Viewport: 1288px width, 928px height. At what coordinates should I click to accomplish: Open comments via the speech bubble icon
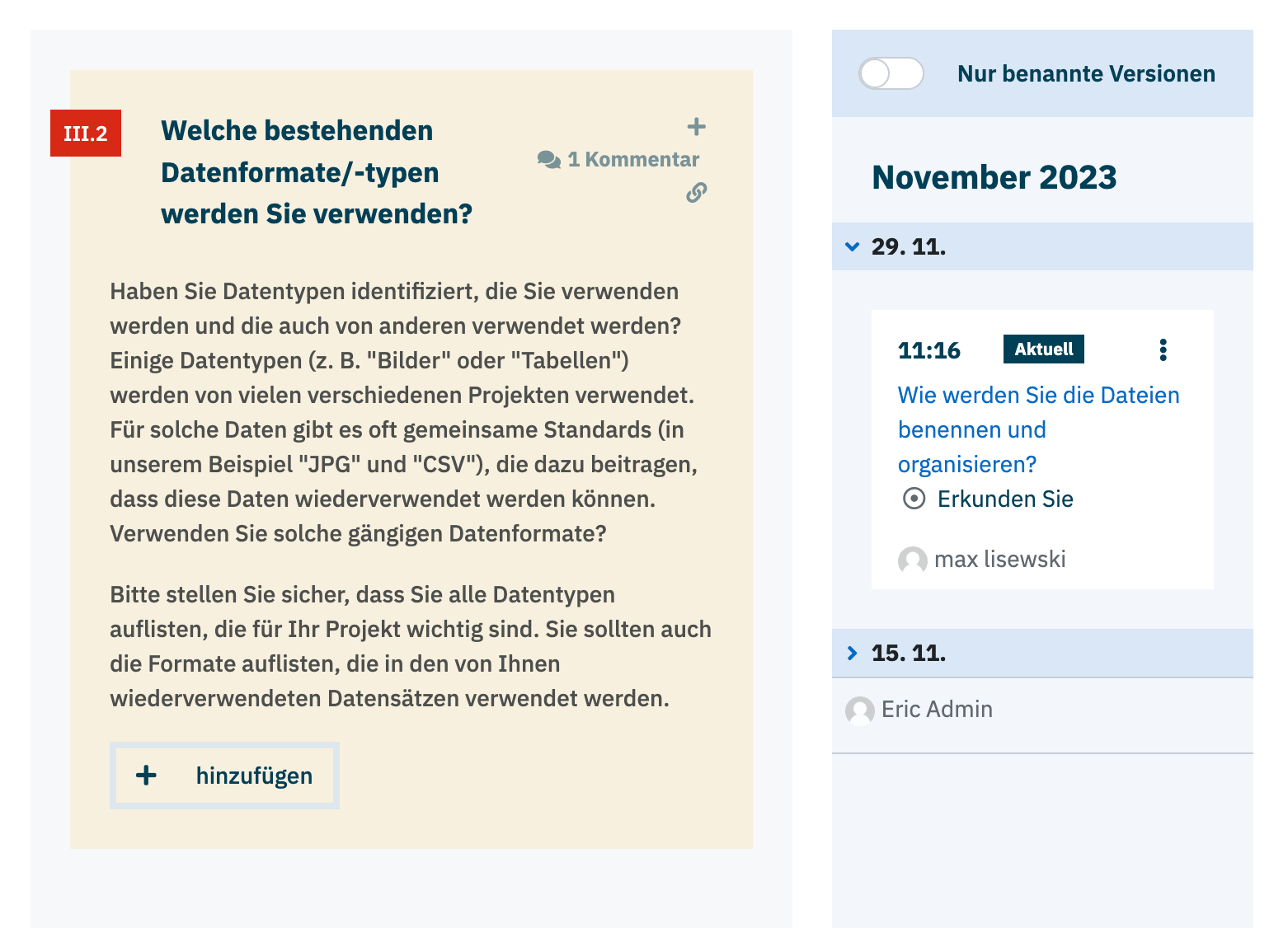coord(548,160)
